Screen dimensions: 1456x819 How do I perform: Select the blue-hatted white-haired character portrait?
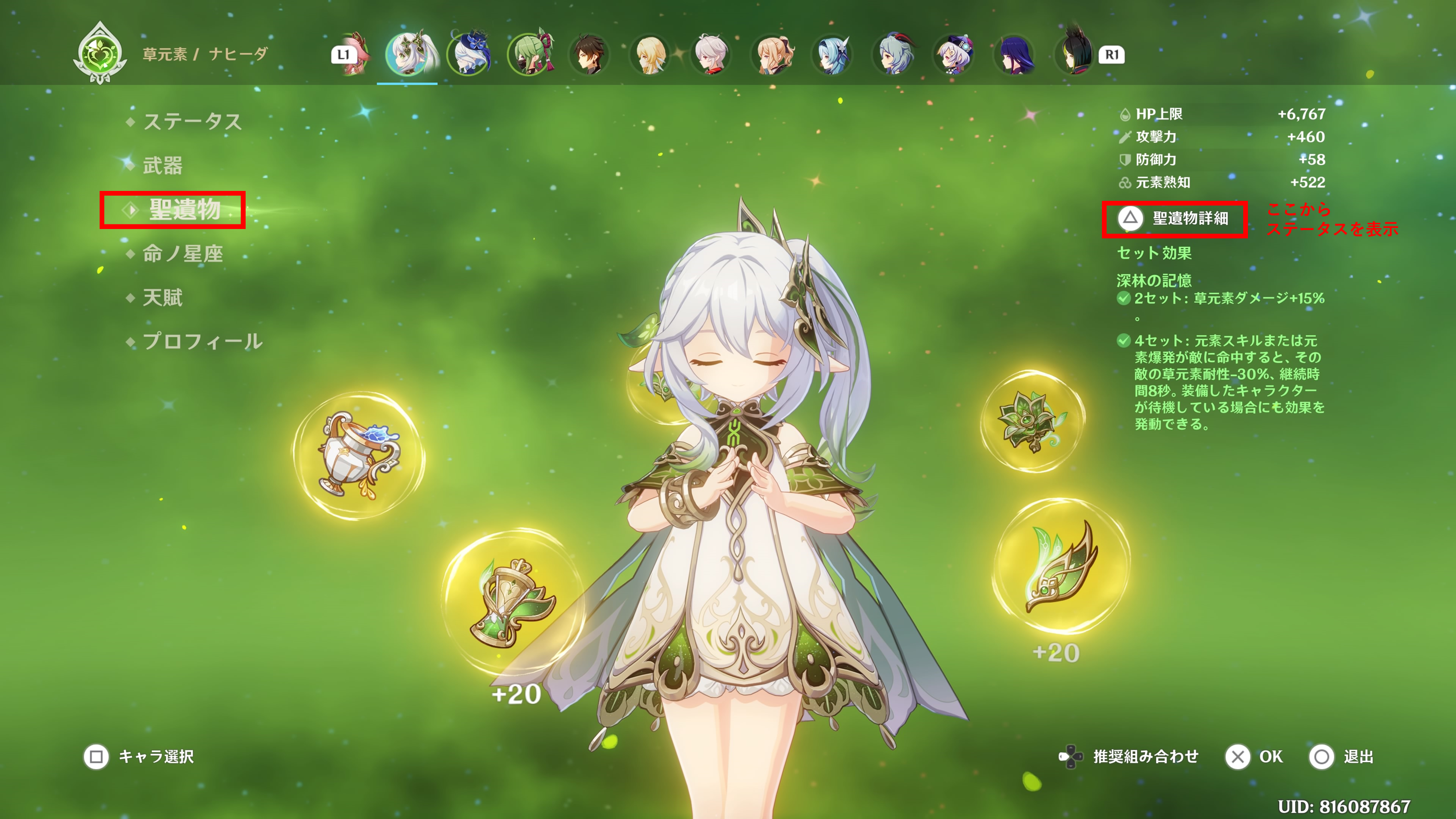[x=469, y=54]
